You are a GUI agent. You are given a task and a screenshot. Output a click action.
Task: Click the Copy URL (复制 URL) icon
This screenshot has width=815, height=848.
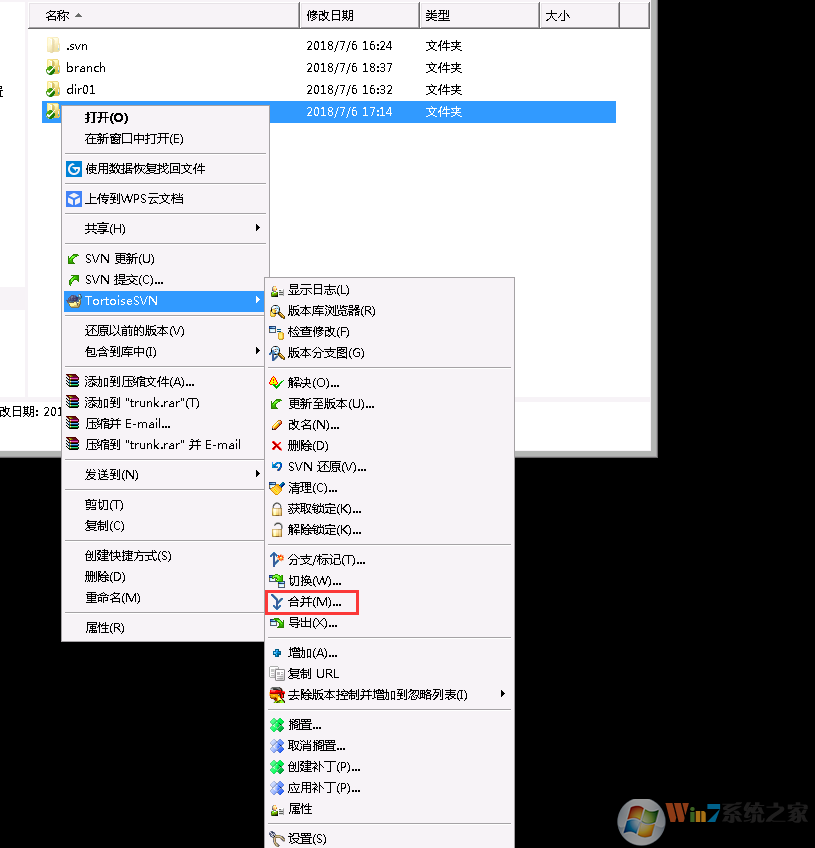pyautogui.click(x=277, y=674)
